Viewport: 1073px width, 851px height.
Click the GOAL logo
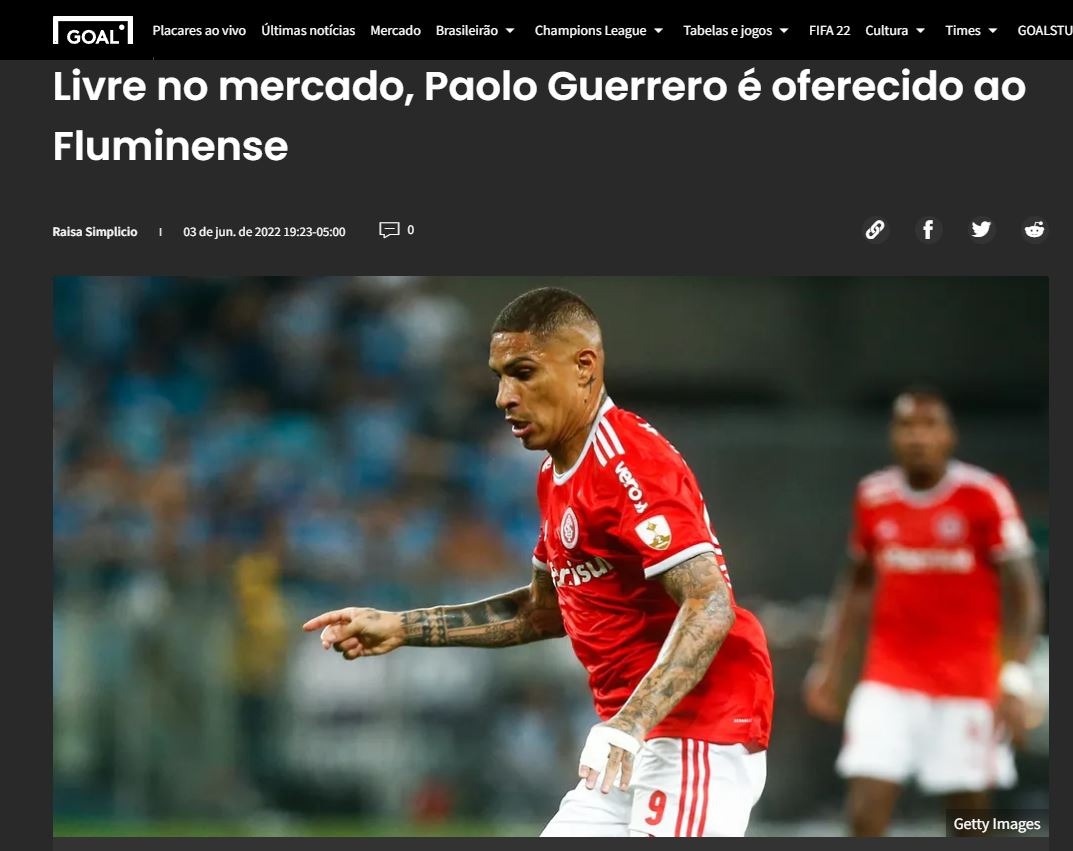point(92,30)
